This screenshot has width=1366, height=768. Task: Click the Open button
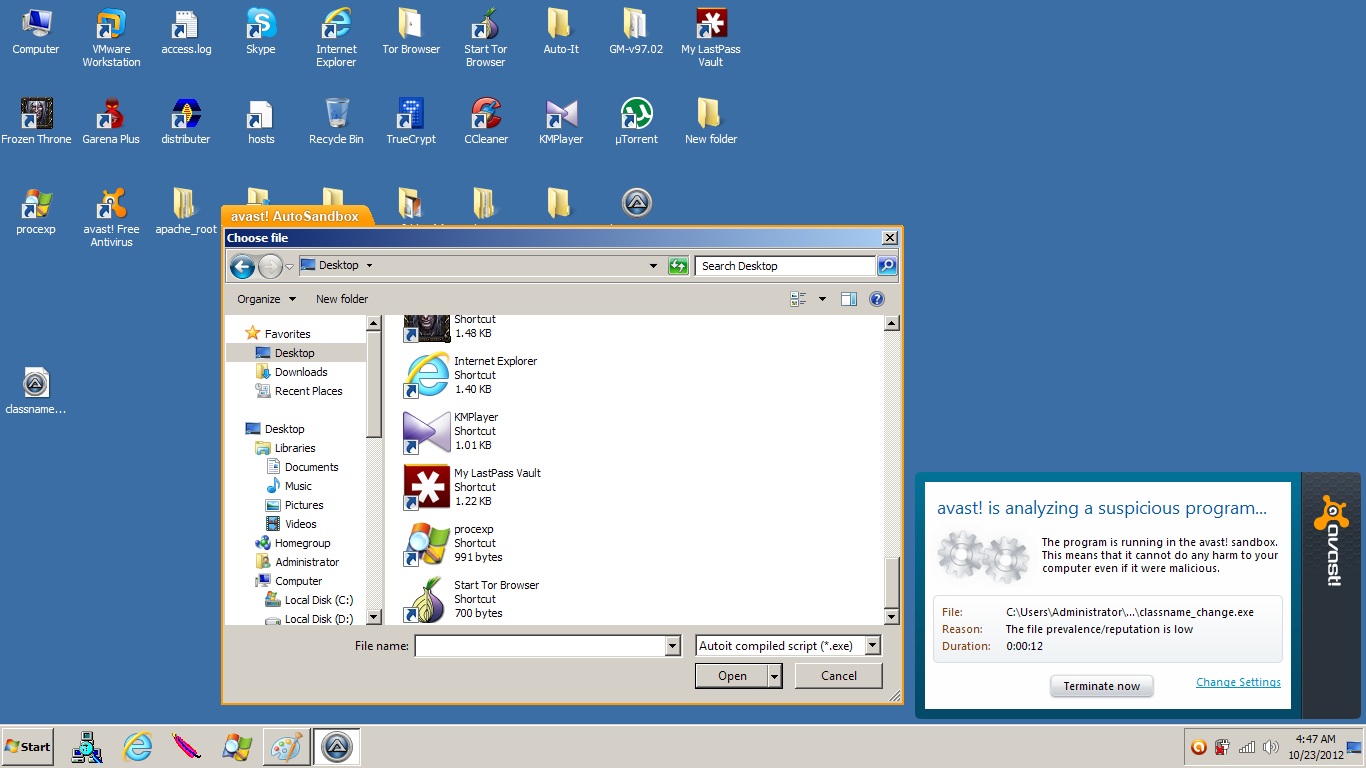(732, 676)
